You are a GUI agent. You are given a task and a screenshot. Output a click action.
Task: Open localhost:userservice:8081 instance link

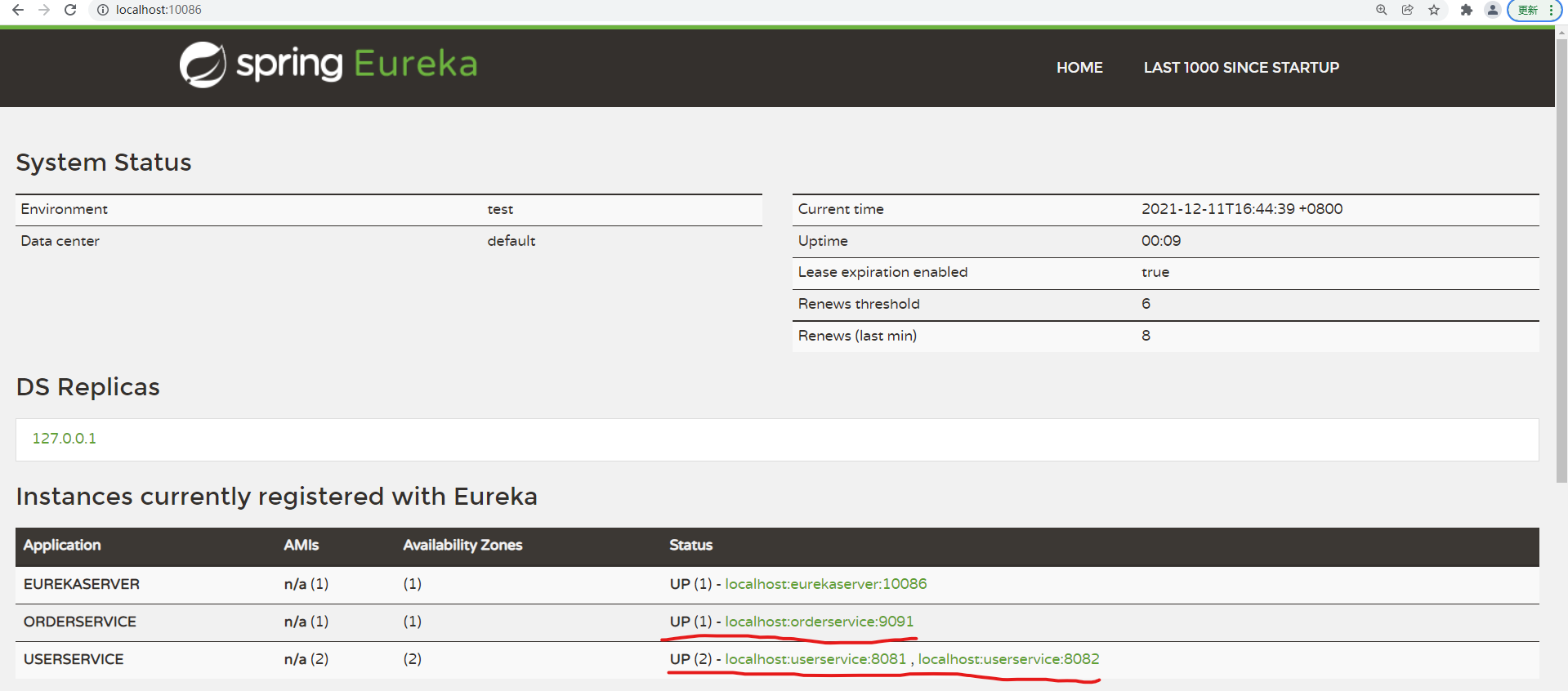(815, 659)
